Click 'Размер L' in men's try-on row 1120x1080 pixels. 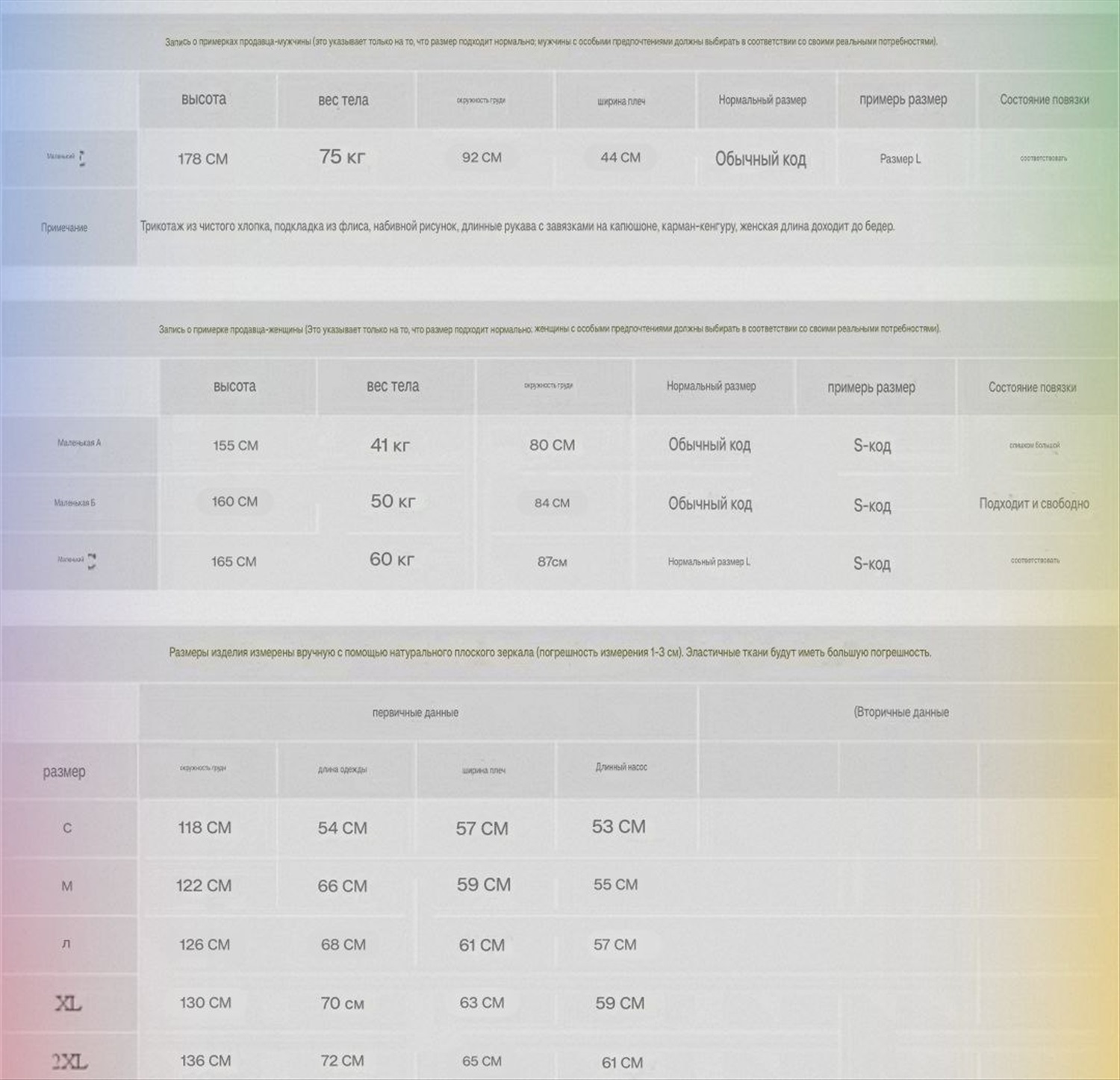click(900, 158)
